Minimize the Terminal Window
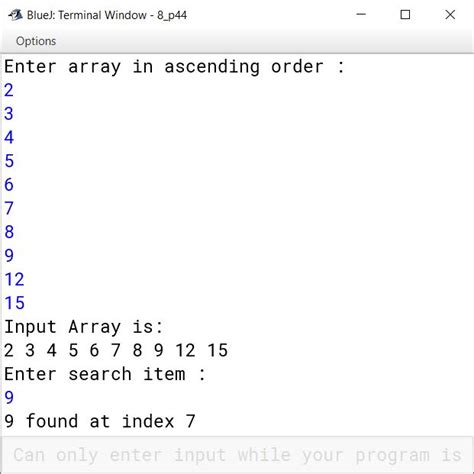The width and height of the screenshot is (474, 474). [x=361, y=14]
